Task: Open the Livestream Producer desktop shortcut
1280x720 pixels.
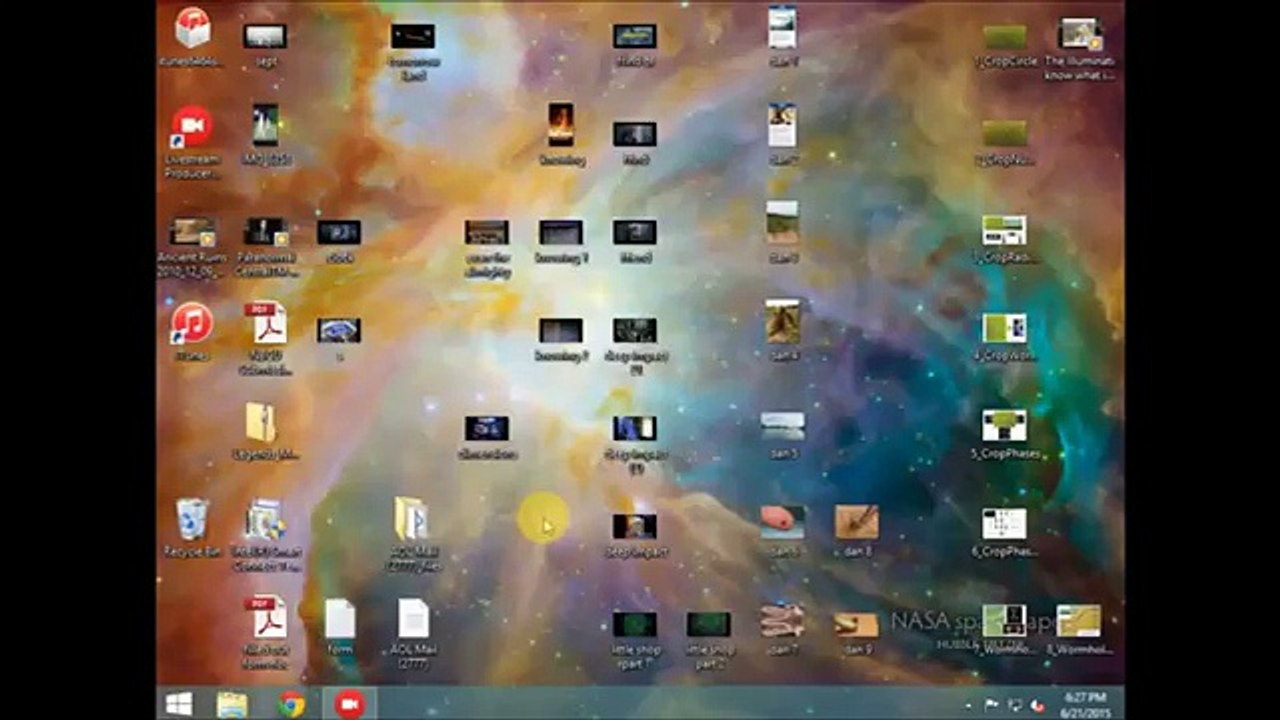Action: pos(191,128)
